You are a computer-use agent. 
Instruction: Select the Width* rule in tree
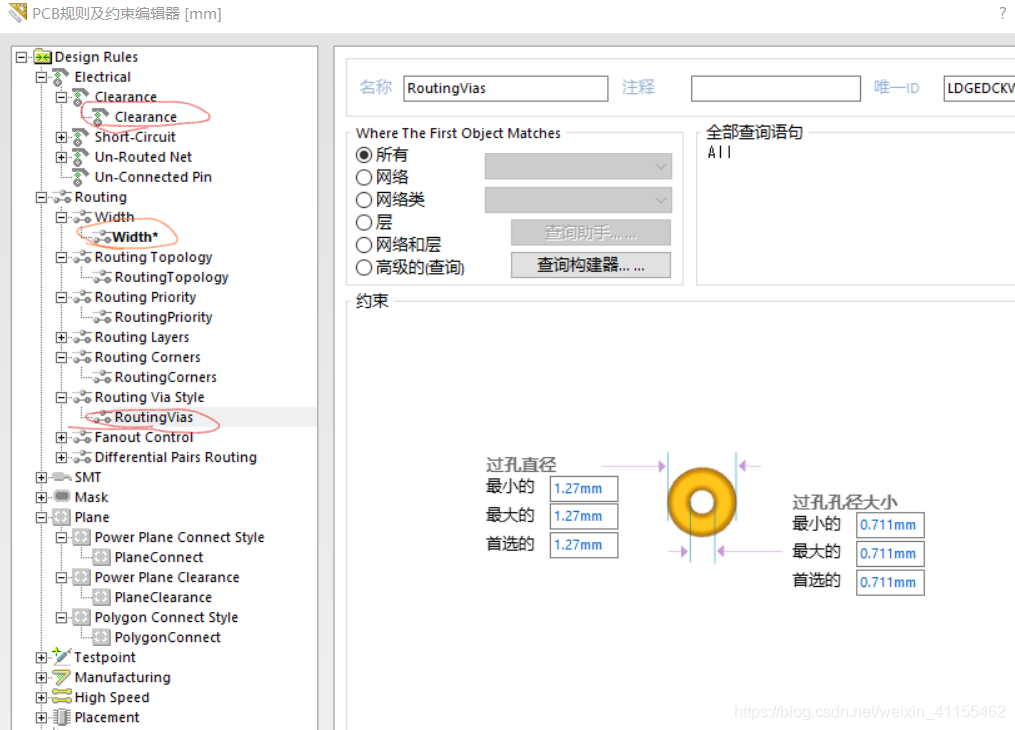point(135,237)
